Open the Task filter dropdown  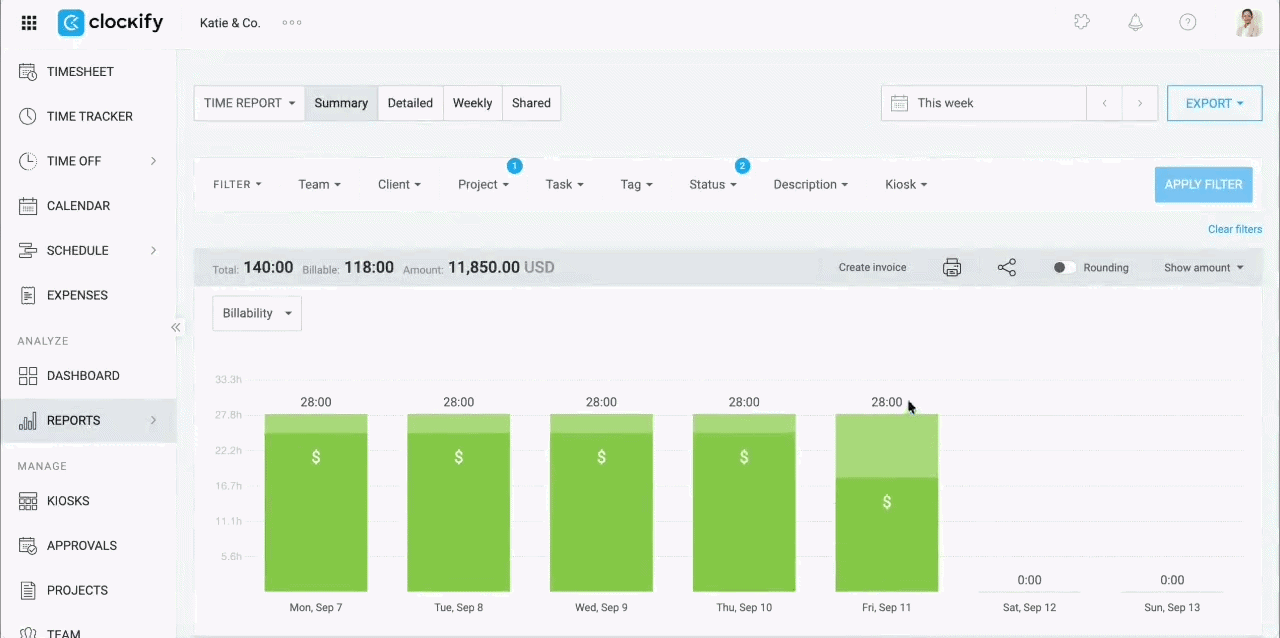(x=564, y=184)
